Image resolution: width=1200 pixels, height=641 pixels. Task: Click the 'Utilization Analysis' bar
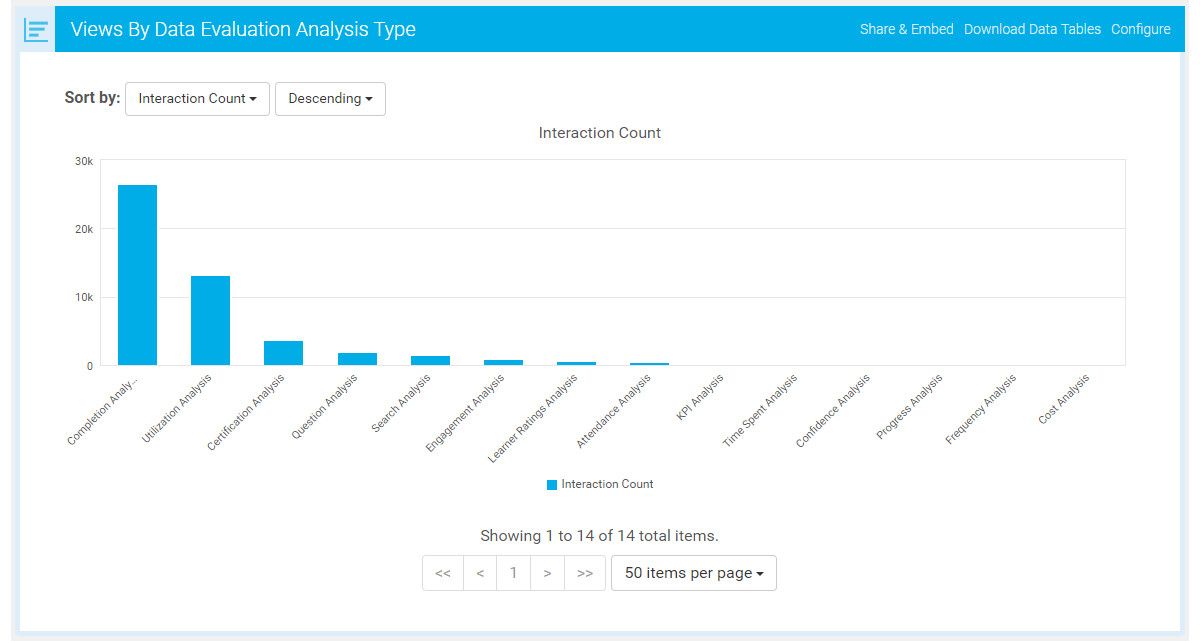tap(210, 318)
